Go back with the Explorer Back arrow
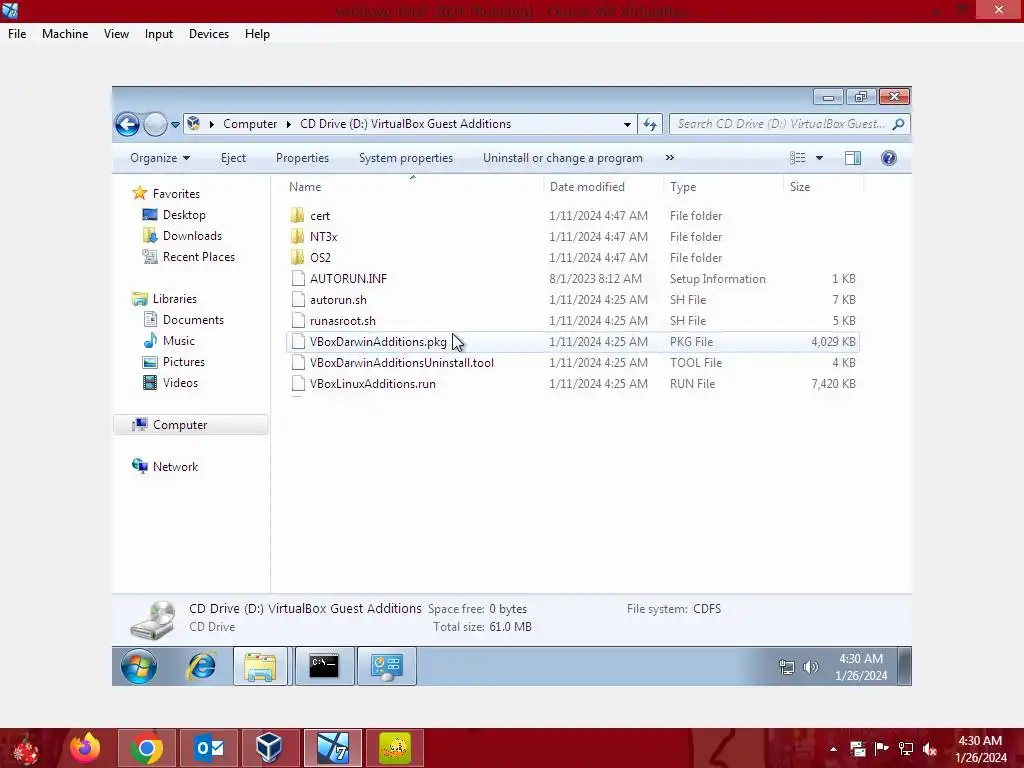The image size is (1024, 768). tap(127, 124)
